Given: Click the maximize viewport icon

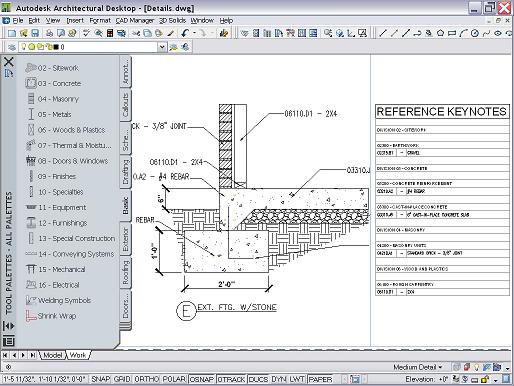Looking at the screenshot, I should [x=355, y=379].
